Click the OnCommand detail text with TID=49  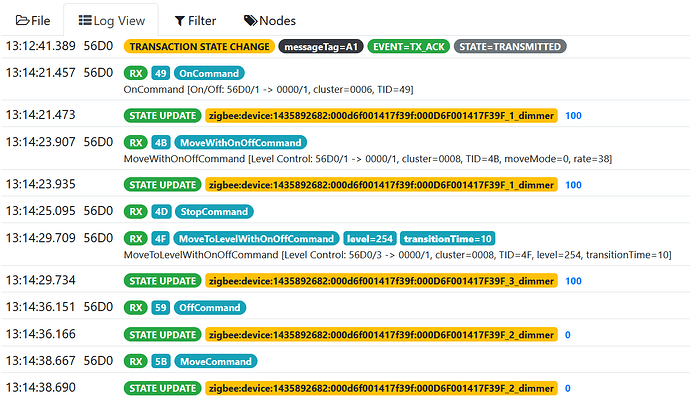click(x=268, y=90)
